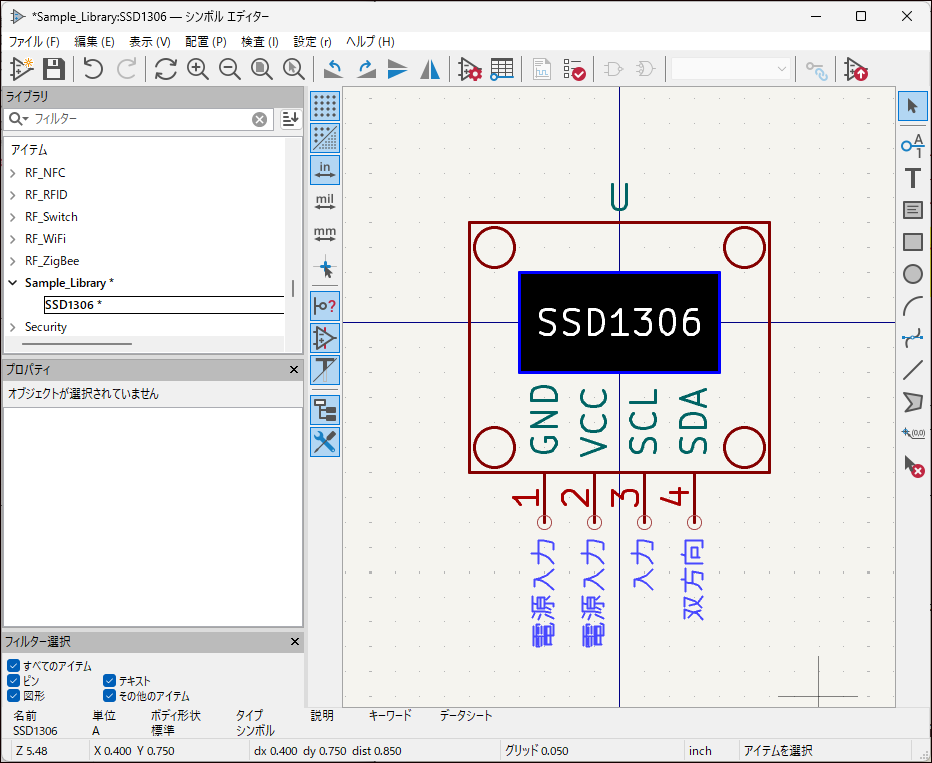Viewport: 932px width, 763px height.
Task: Select the SSD1306 symbol in library tree
Action: (72, 305)
